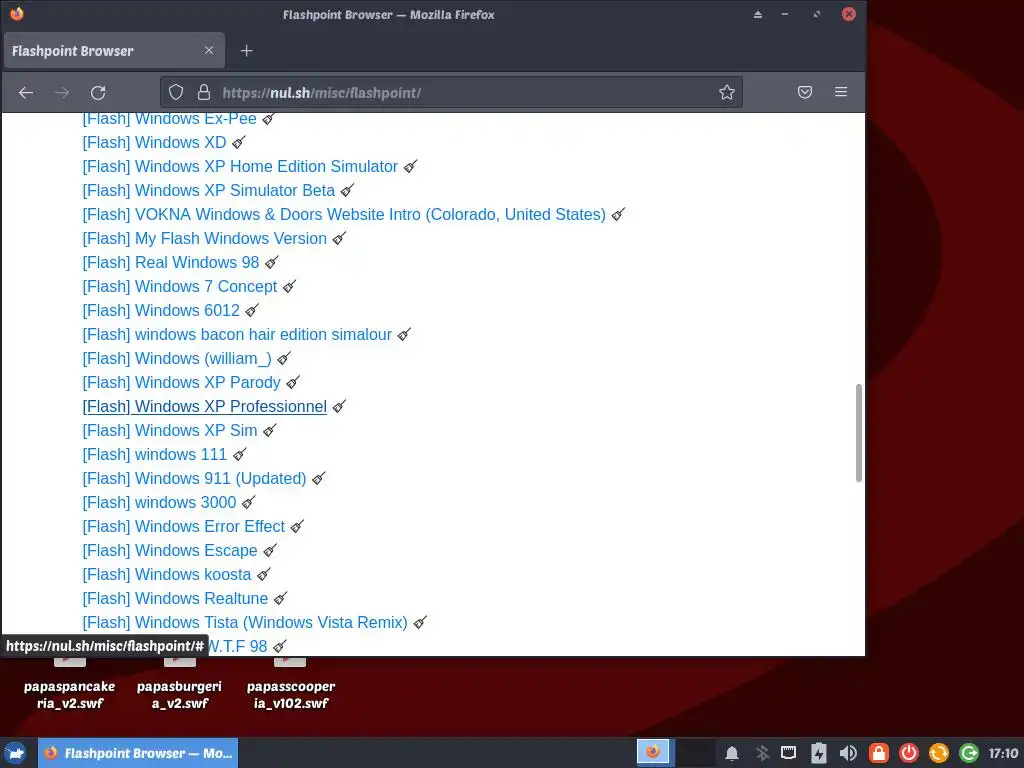The width and height of the screenshot is (1024, 768).
Task: Open Windows Realtune link
Action: click(x=175, y=599)
